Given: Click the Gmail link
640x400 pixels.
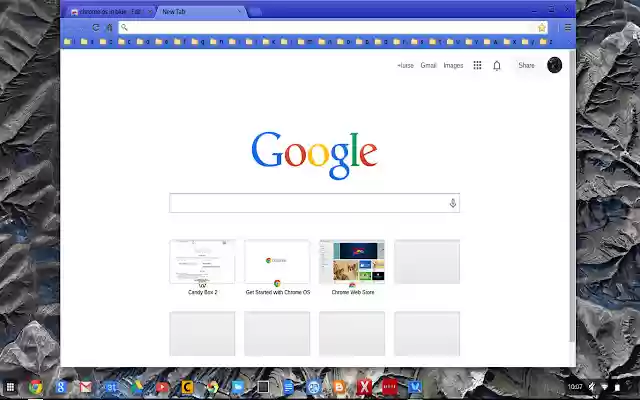Looking at the screenshot, I should (x=428, y=65).
